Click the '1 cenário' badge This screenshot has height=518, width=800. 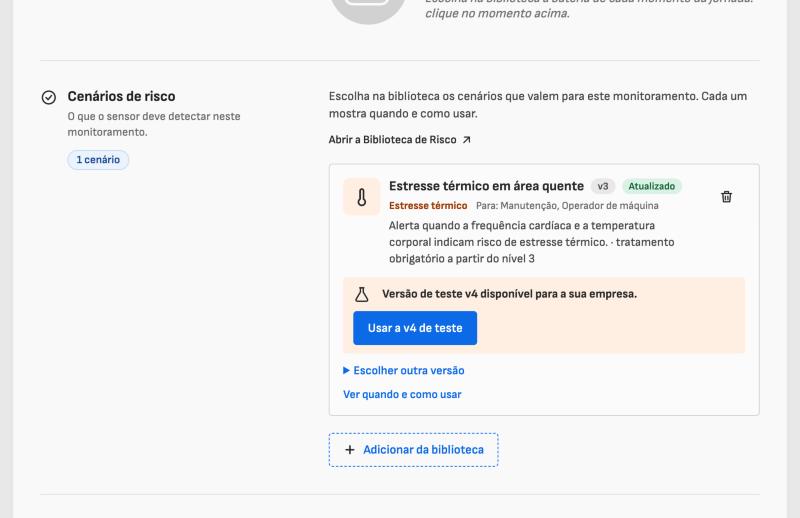point(98,160)
